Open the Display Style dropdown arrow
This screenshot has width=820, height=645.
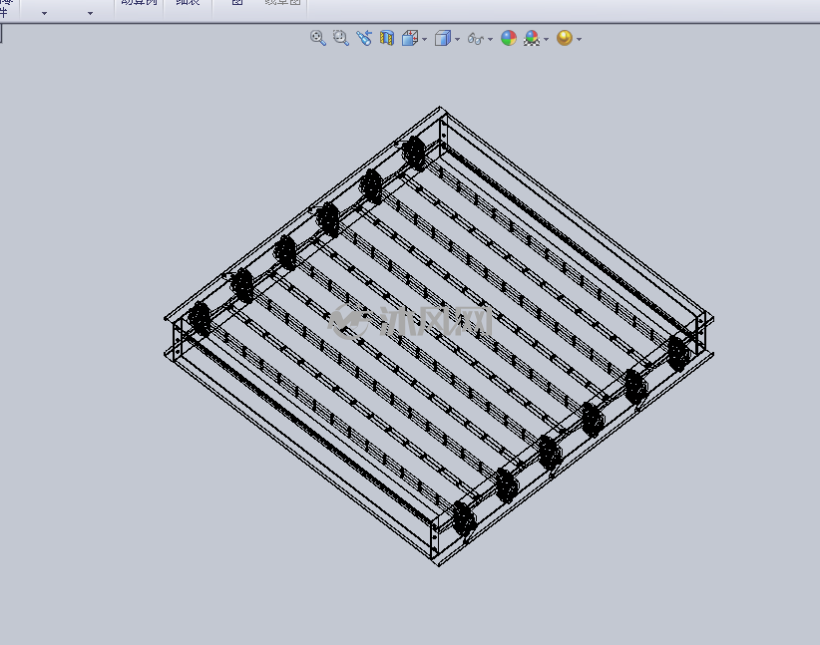pyautogui.click(x=458, y=39)
